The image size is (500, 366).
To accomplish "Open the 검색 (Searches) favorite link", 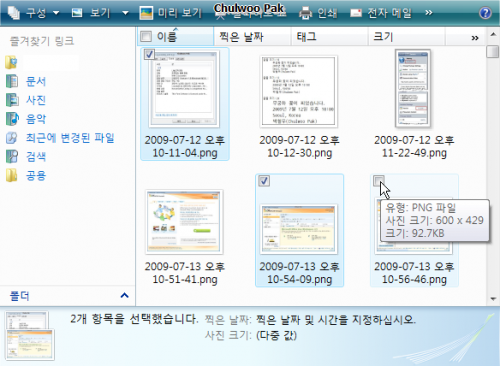I will (36, 156).
